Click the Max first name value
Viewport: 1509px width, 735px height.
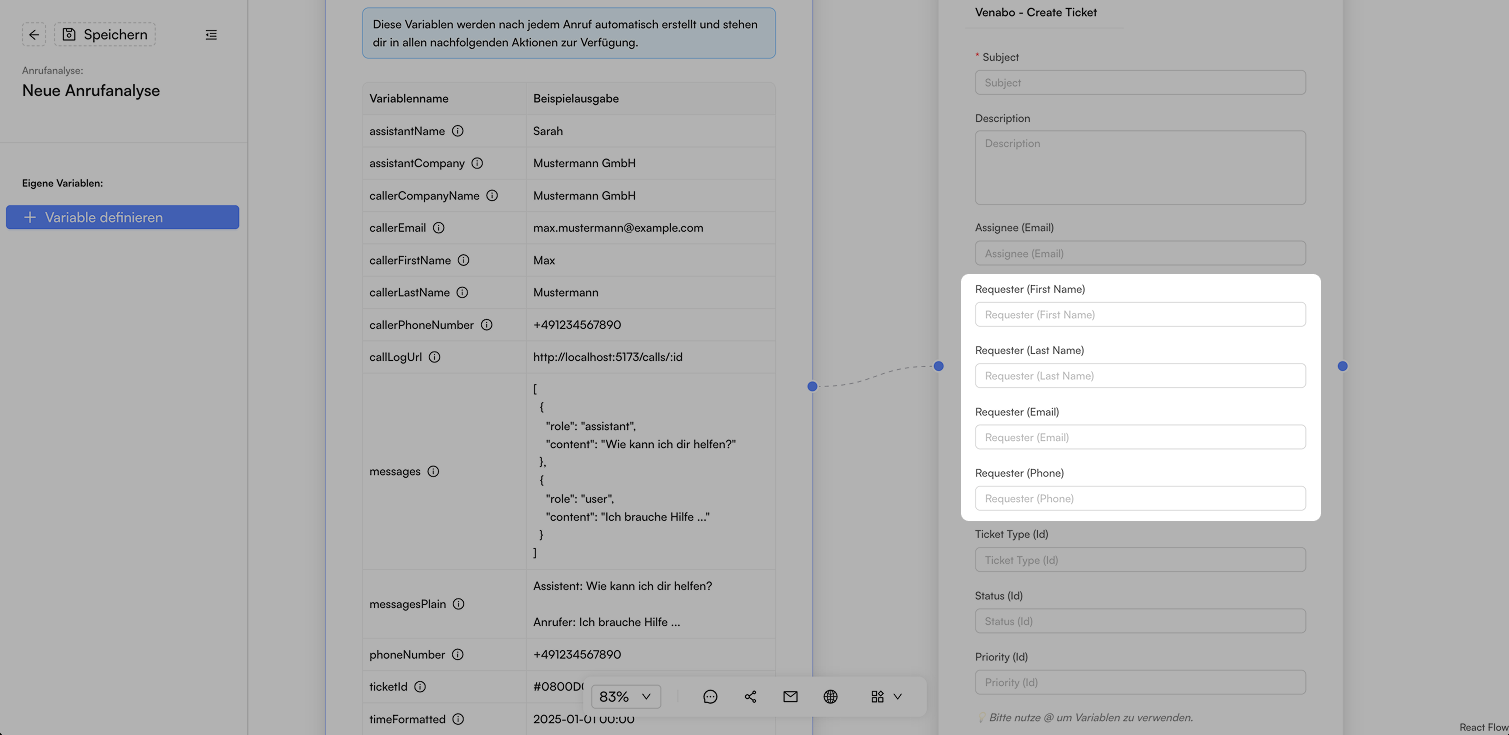click(544, 260)
